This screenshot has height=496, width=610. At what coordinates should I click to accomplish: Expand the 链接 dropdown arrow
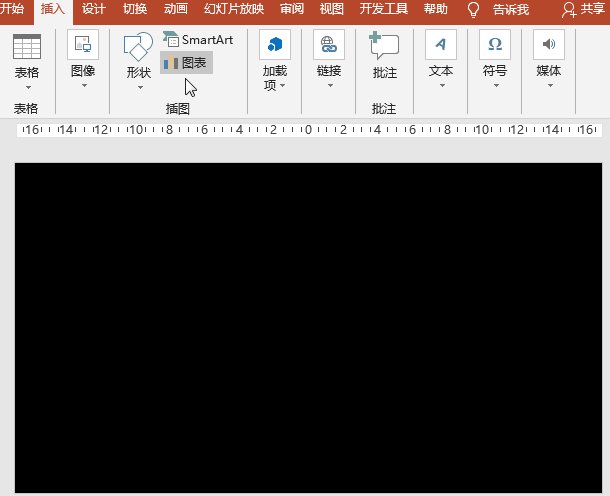[330, 86]
